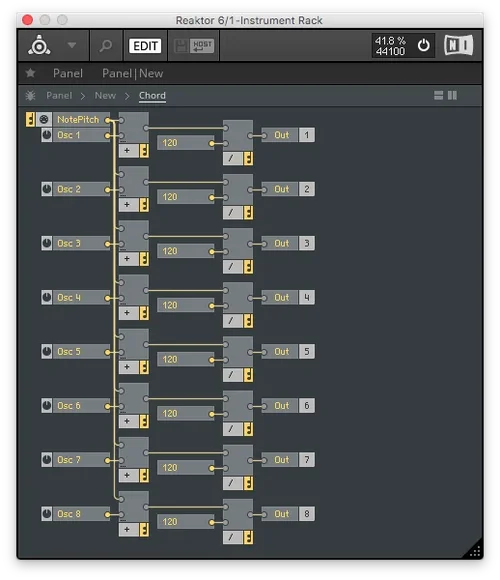Click the Osc 8 knob icon
The width and height of the screenshot is (500, 580).
[47, 514]
